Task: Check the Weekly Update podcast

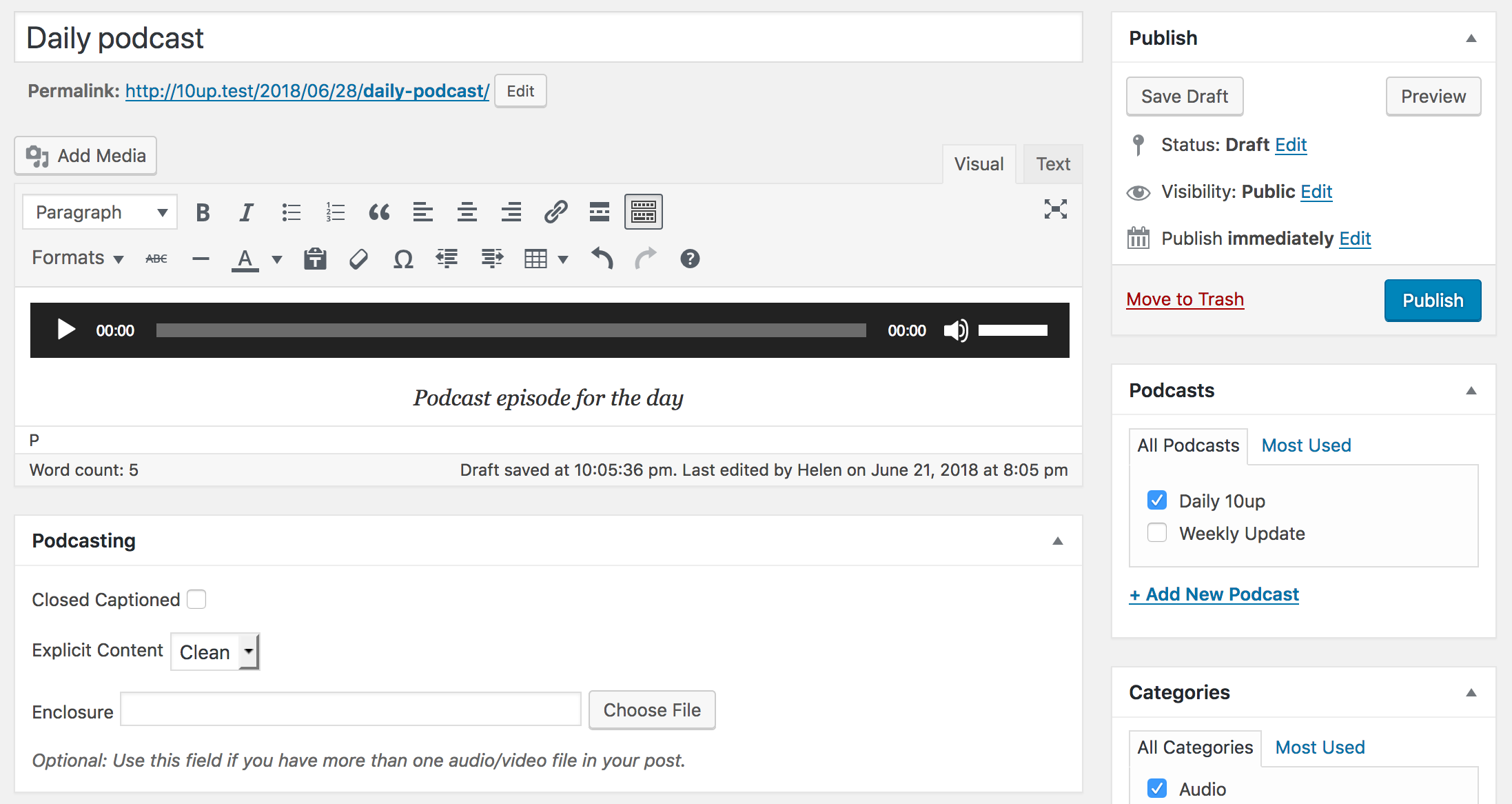Action: tap(1157, 533)
